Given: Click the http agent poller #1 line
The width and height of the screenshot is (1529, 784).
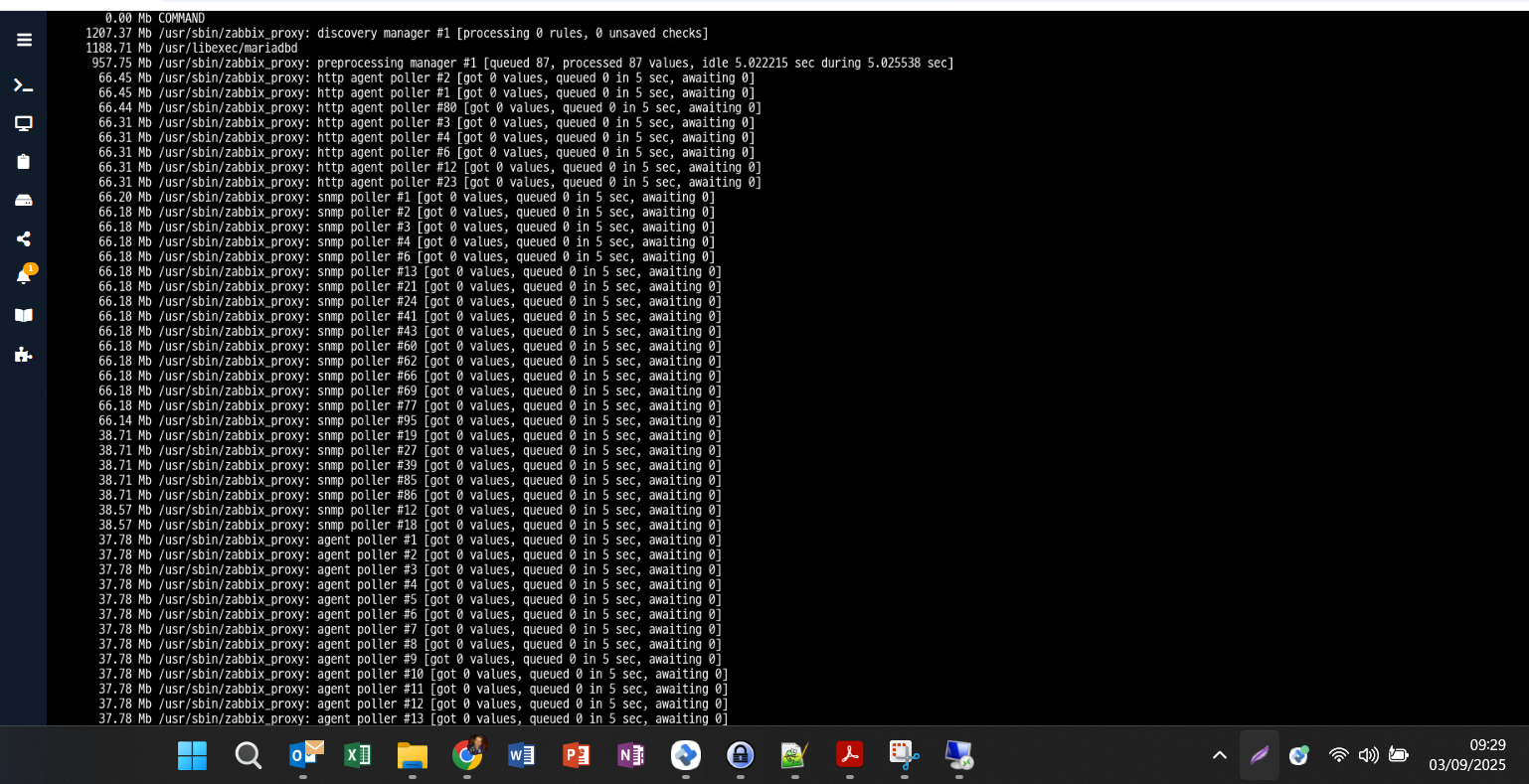Looking at the screenshot, I should [x=426, y=92].
